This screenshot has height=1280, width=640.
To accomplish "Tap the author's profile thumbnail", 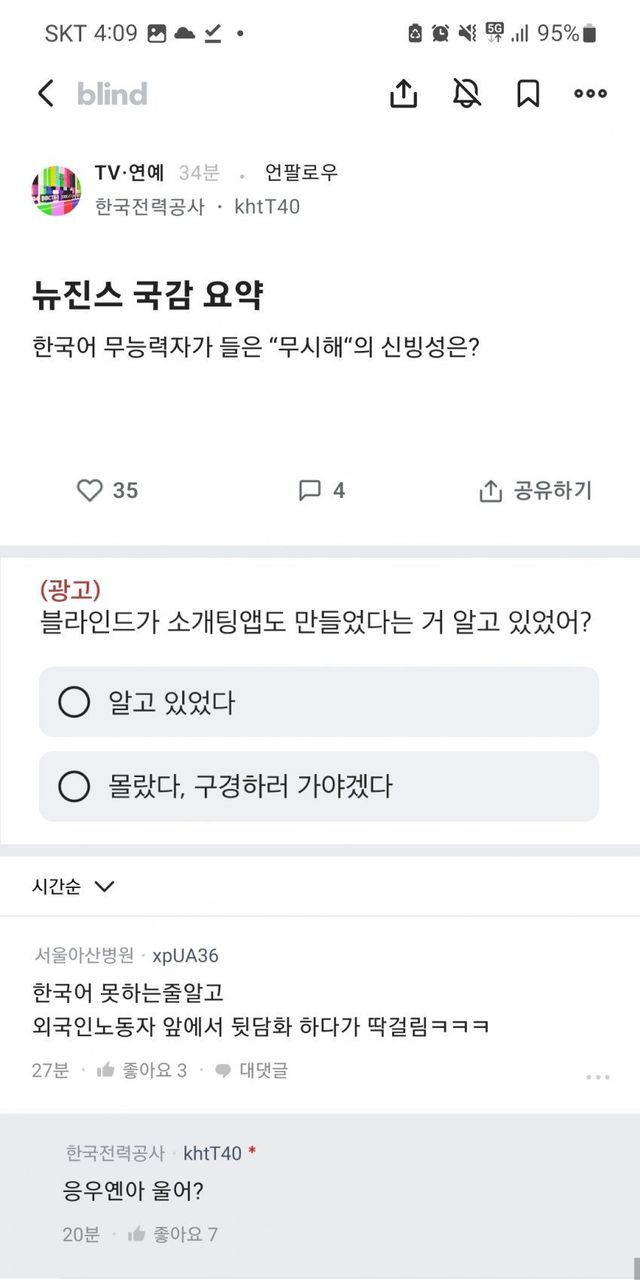I will pos(57,190).
